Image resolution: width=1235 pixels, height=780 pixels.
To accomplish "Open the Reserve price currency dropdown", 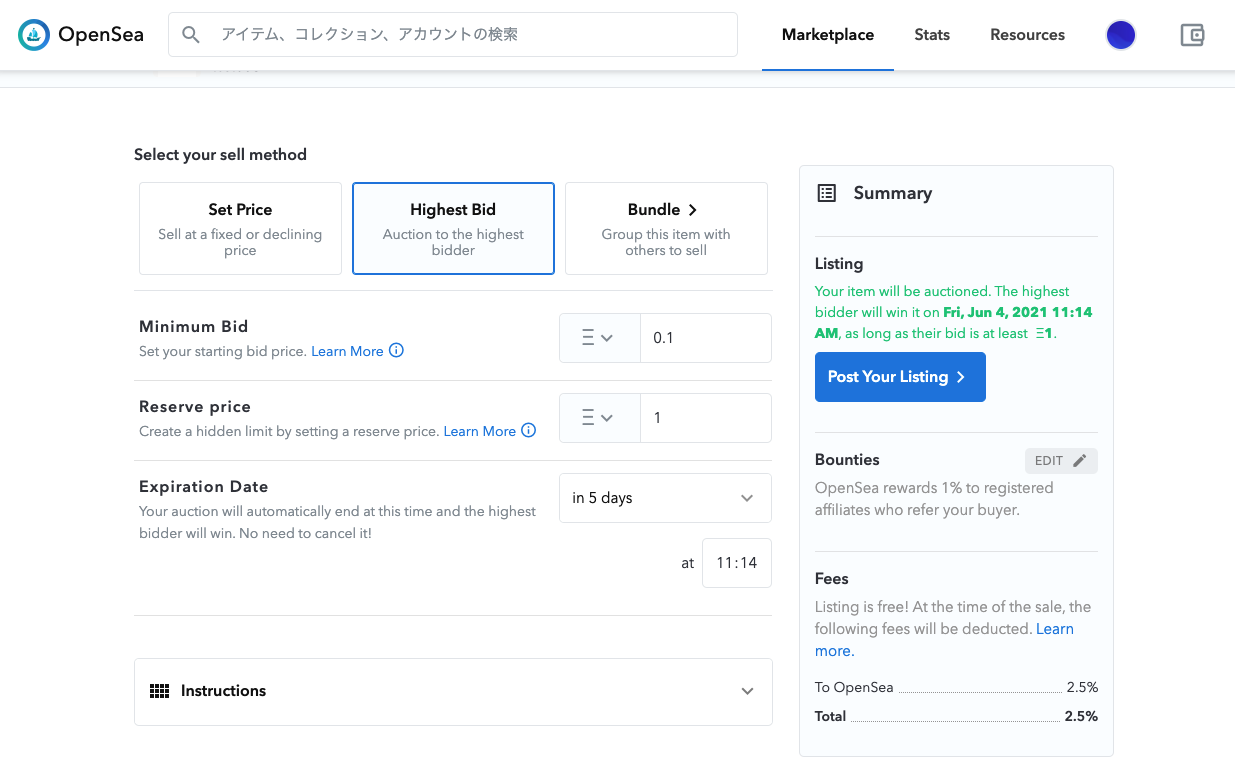I will tap(599, 418).
